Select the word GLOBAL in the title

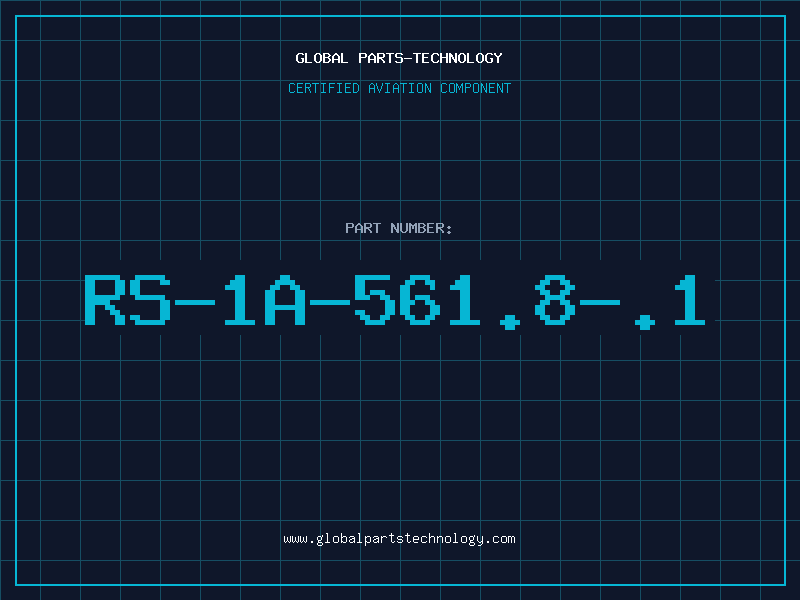(x=321, y=58)
